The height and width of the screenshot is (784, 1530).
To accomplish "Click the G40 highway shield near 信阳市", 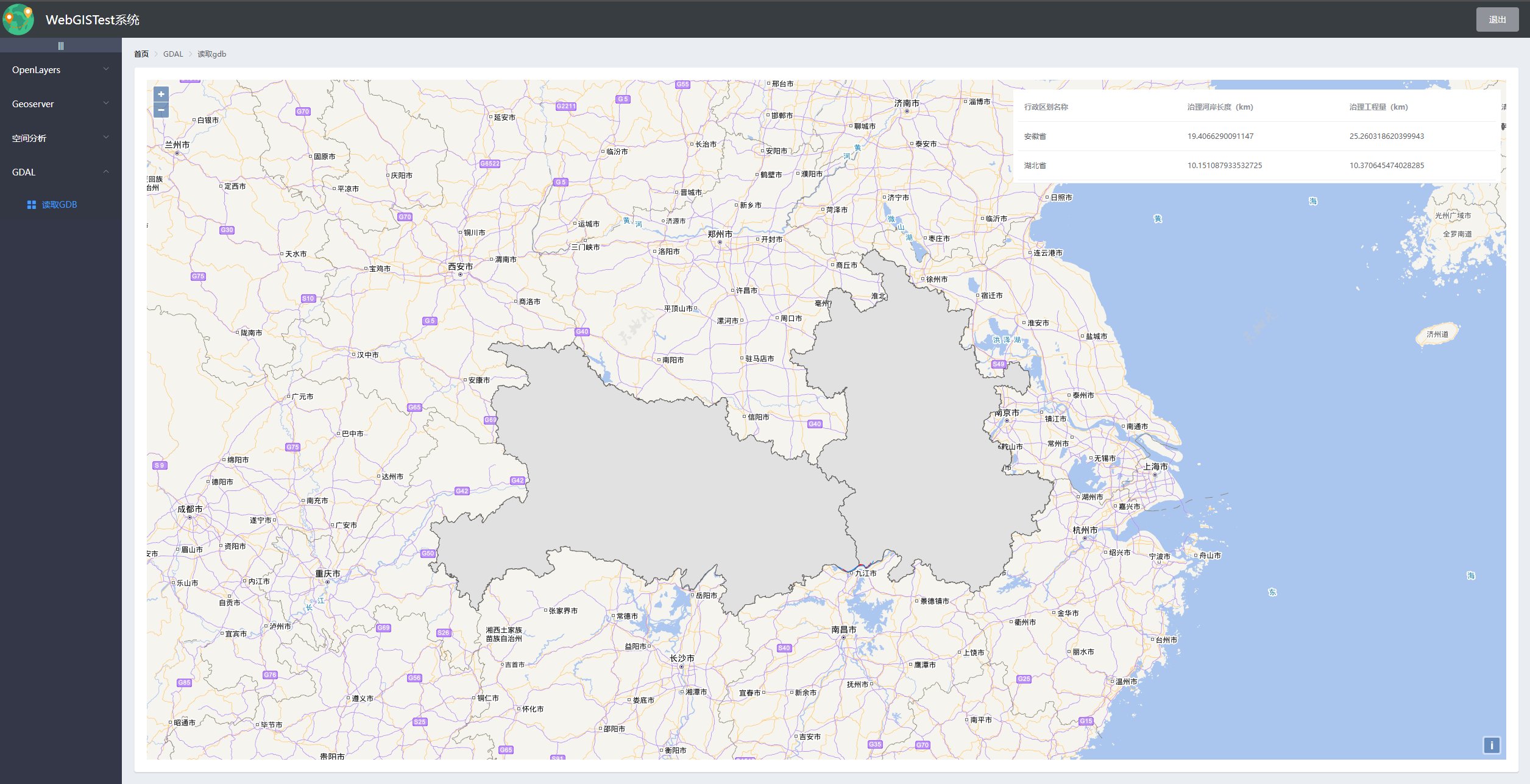I will point(815,424).
